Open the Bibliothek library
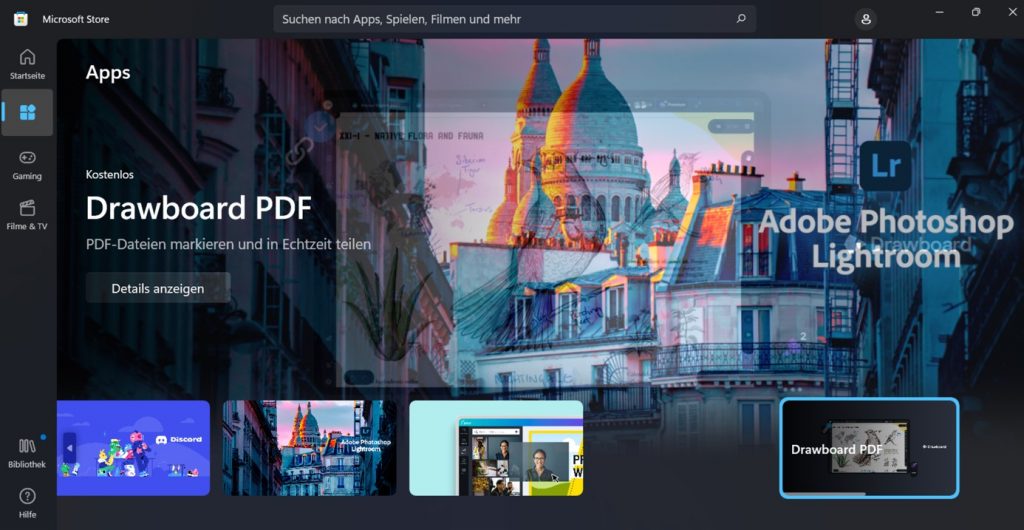The height and width of the screenshot is (530, 1024). coord(27,454)
